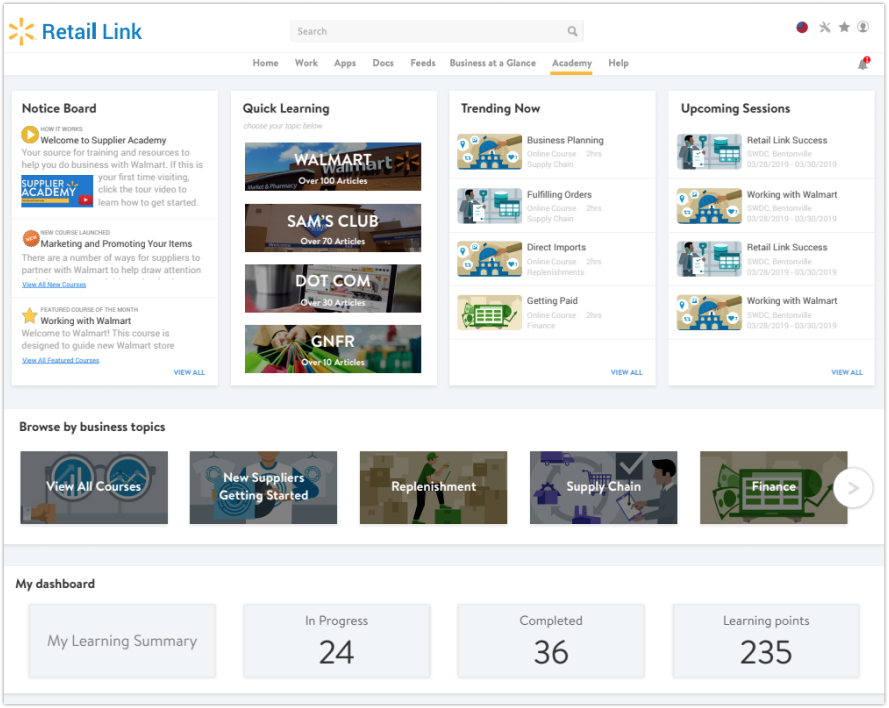Click View All in Upcoming Sessions
The height and width of the screenshot is (708, 889).
point(846,372)
